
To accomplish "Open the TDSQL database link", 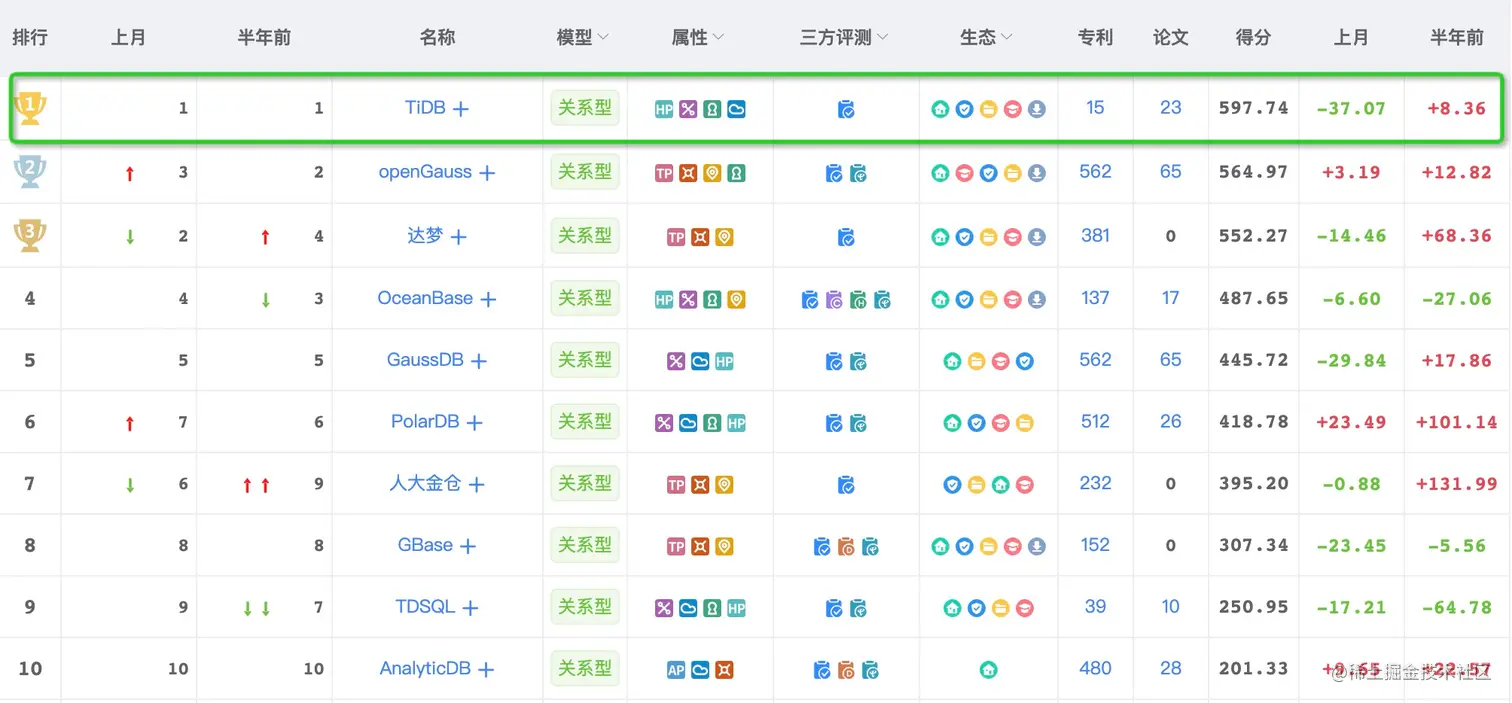I will point(425,607).
